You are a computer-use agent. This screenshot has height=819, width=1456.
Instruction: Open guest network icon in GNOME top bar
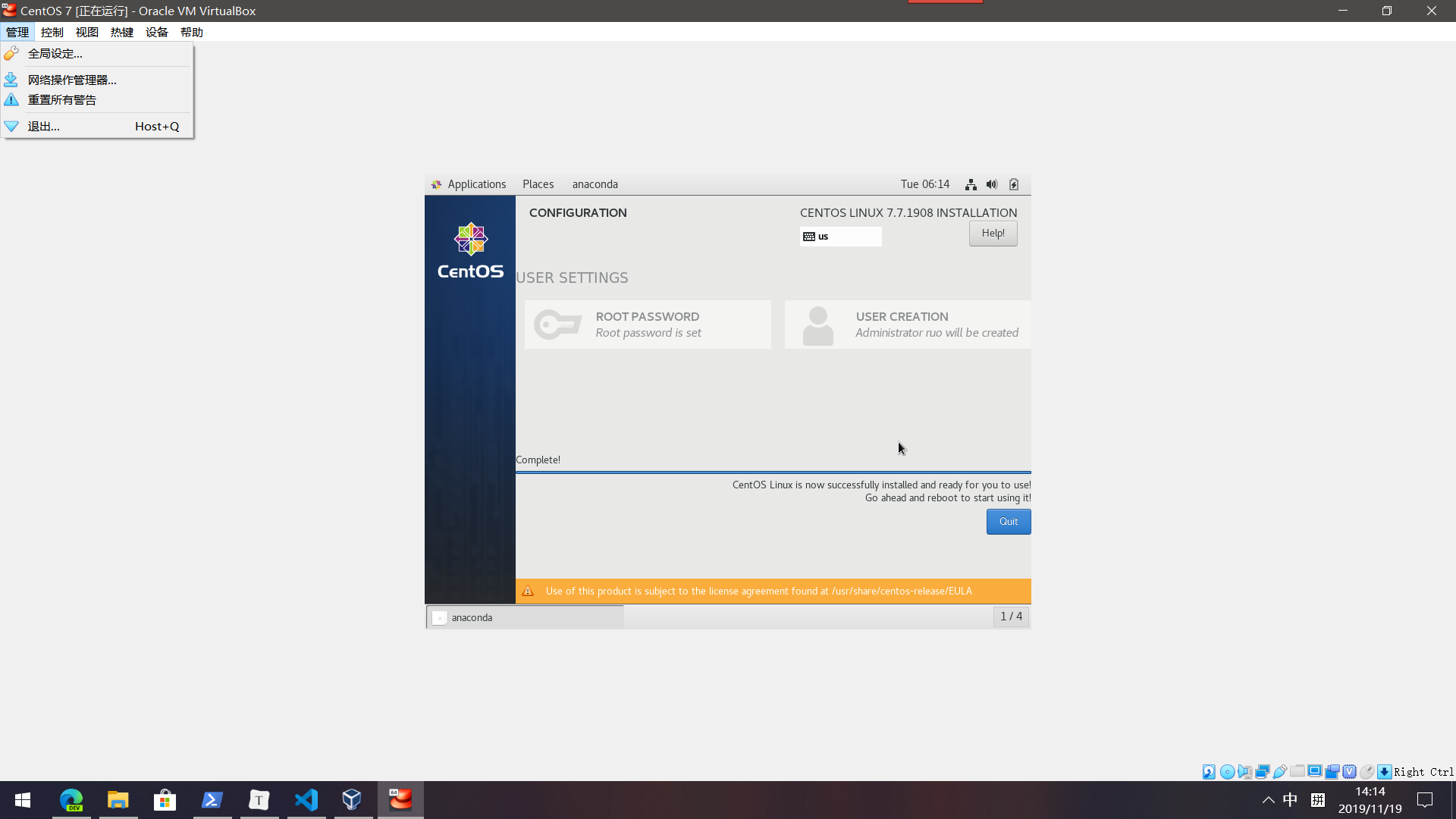click(971, 184)
